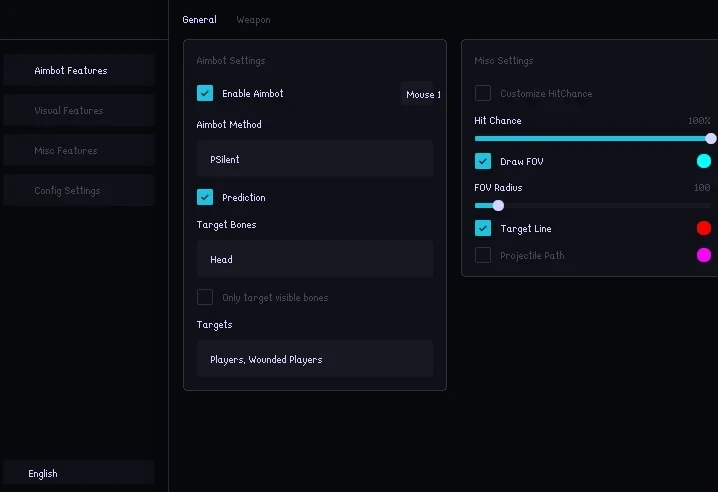Switch to the Weapon tab
Viewport: 718px width, 492px height.
tap(253, 20)
